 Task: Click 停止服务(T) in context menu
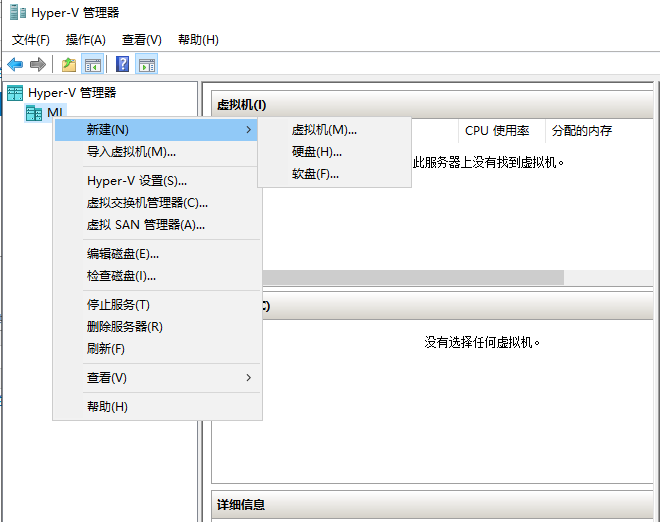(x=156, y=305)
